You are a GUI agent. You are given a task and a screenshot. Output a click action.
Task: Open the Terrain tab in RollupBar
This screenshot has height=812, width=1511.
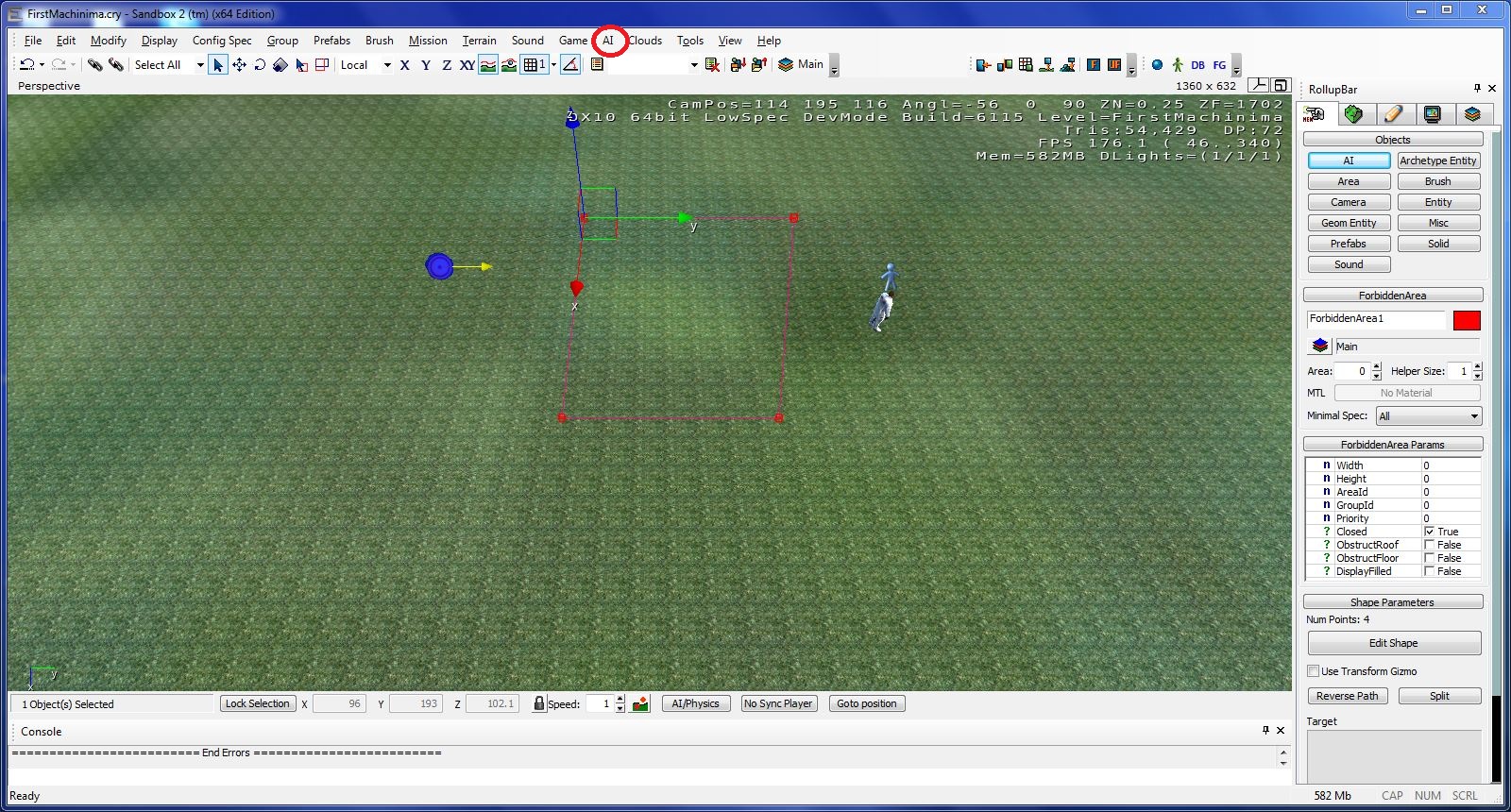(1354, 114)
